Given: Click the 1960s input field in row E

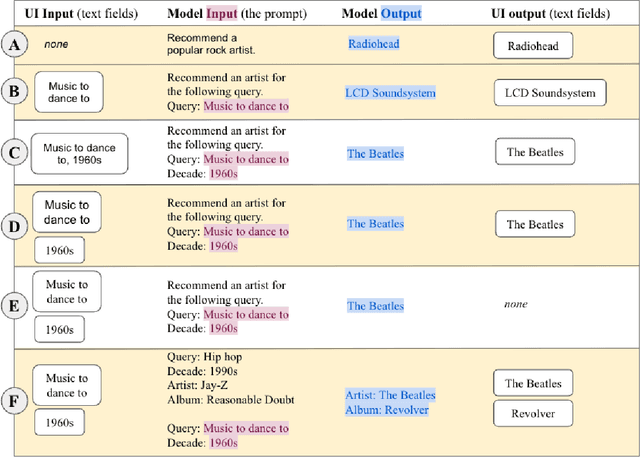Looking at the screenshot, I should (59, 329).
